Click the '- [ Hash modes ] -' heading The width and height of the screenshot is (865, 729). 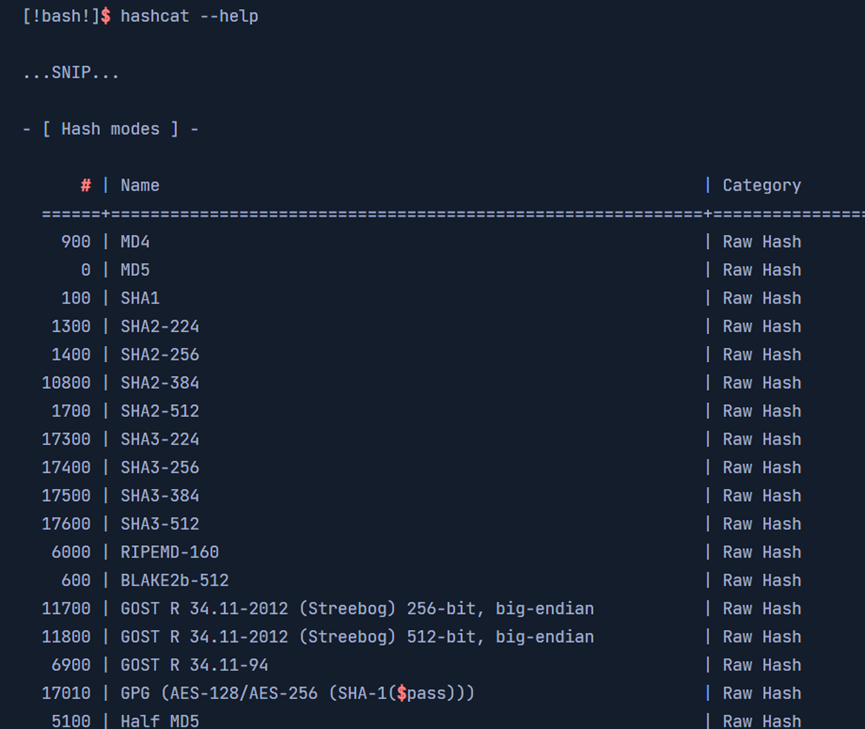tap(111, 129)
